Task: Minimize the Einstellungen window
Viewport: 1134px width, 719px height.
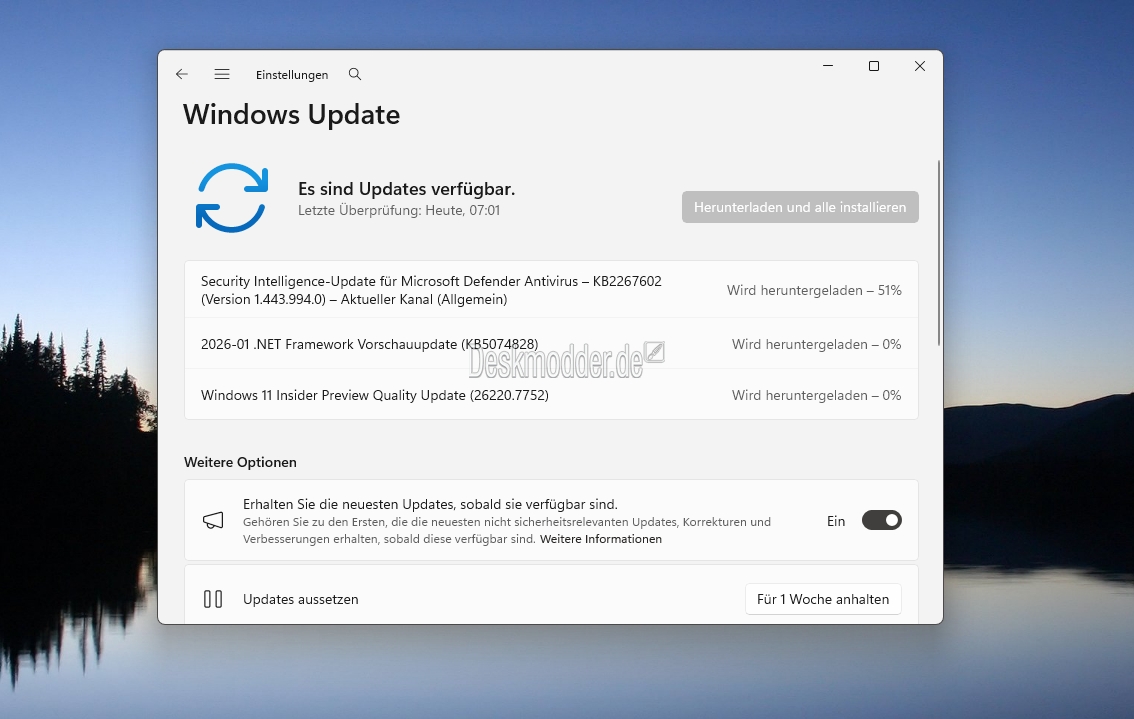Action: (828, 66)
